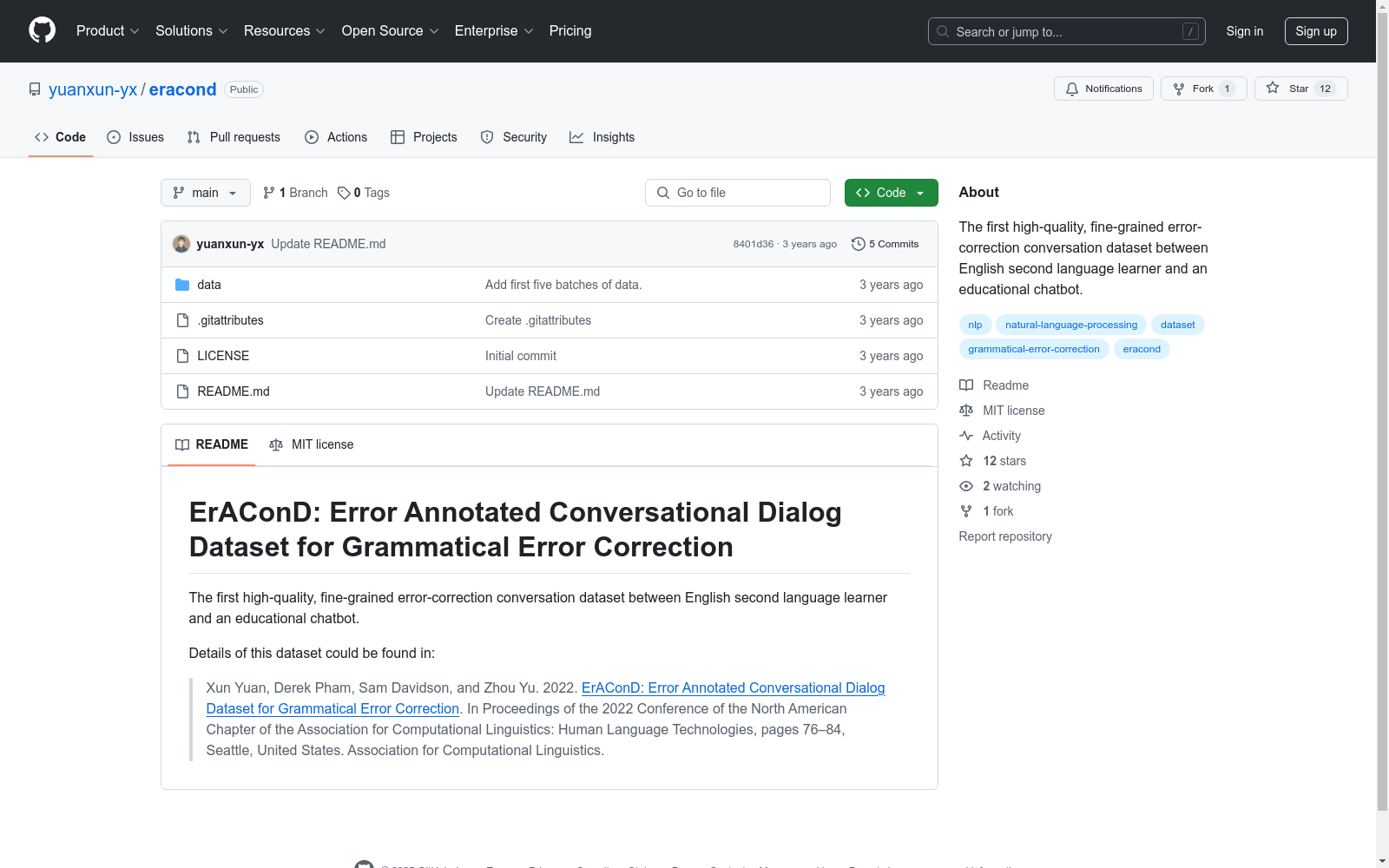Image resolution: width=1389 pixels, height=868 pixels.
Task: Open the main branch selector
Action: coord(206,193)
